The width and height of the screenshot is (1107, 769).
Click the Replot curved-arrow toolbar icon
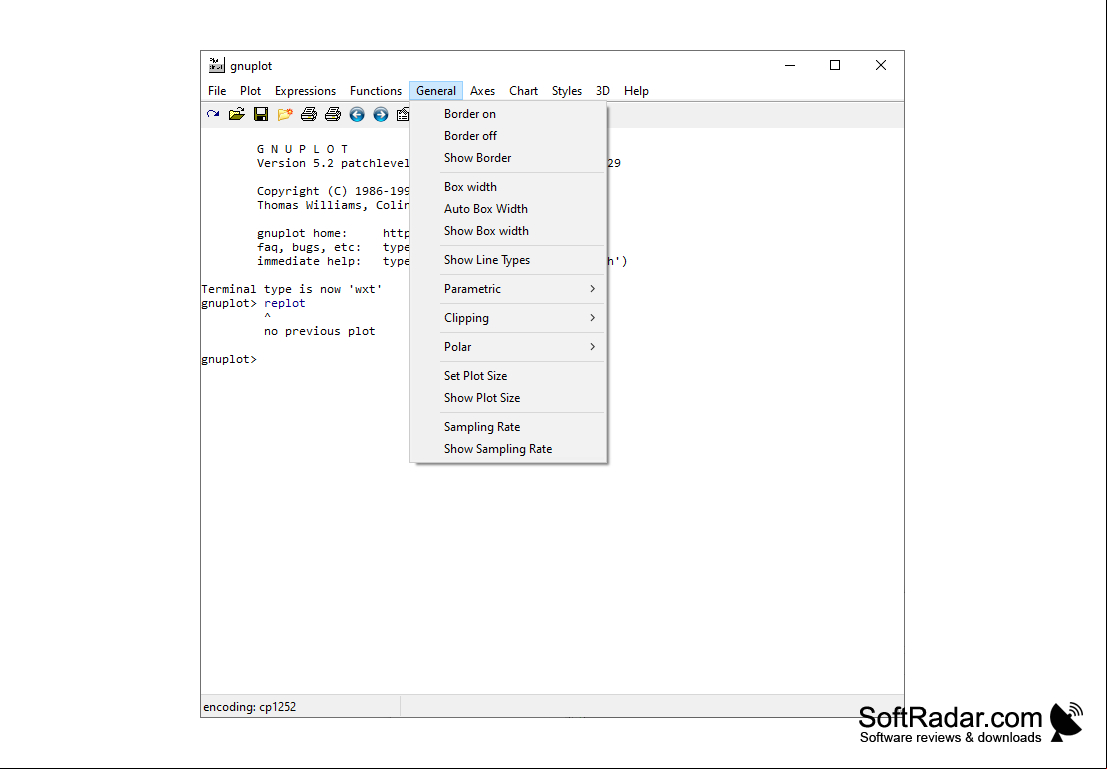tap(213, 114)
